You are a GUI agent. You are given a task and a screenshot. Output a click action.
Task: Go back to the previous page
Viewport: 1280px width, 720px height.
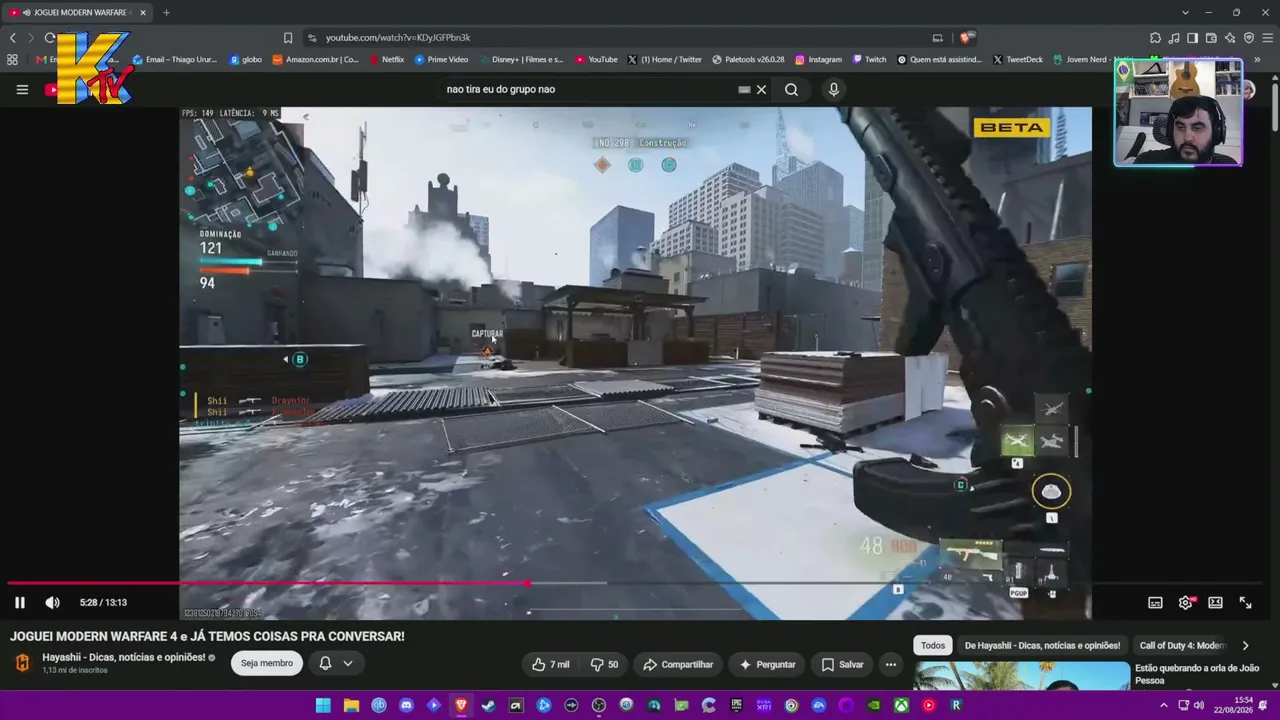[13, 37]
